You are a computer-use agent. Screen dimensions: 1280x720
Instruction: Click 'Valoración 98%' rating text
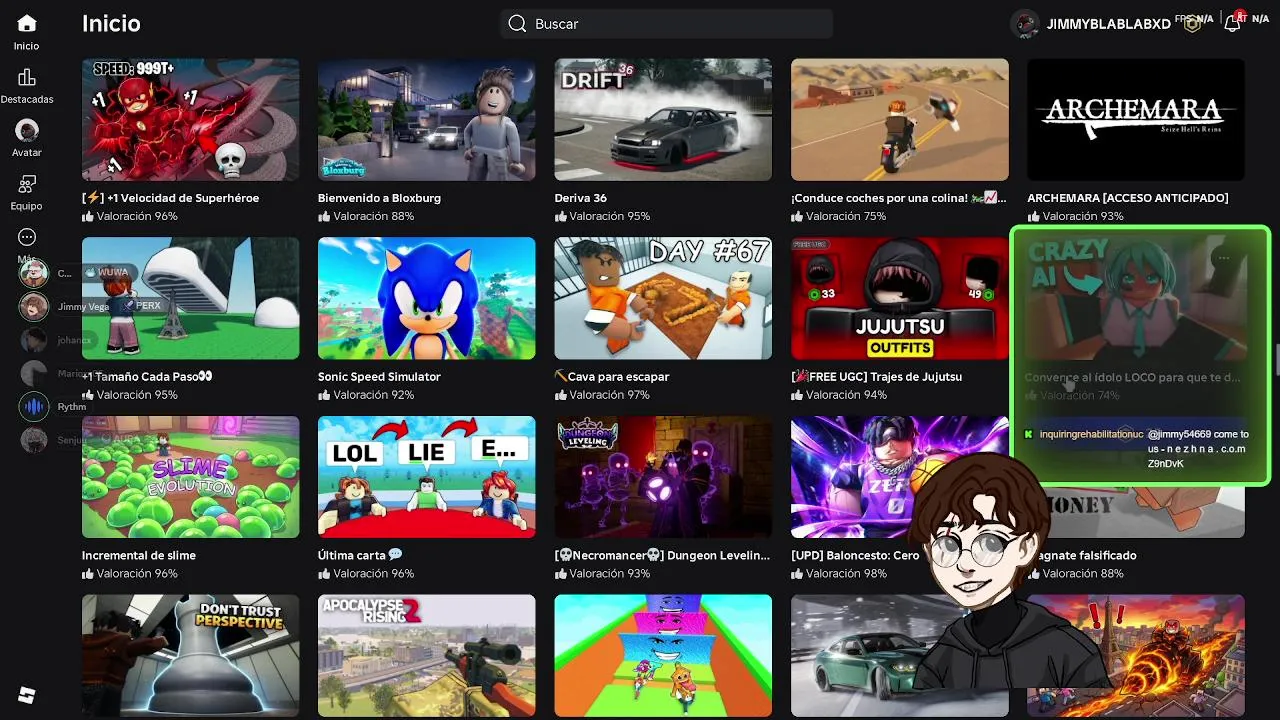coord(846,574)
